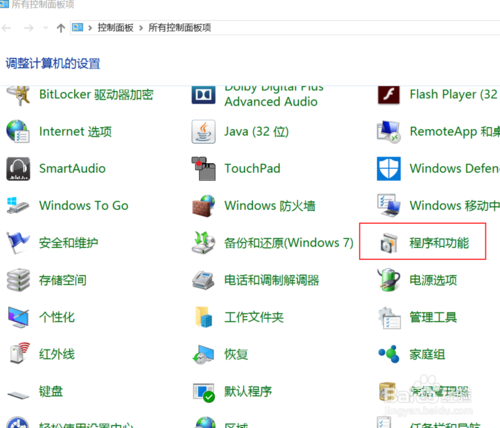Go forward with the Forward arrow
Screen dimensions: 500x428
pyautogui.click(x=29, y=28)
